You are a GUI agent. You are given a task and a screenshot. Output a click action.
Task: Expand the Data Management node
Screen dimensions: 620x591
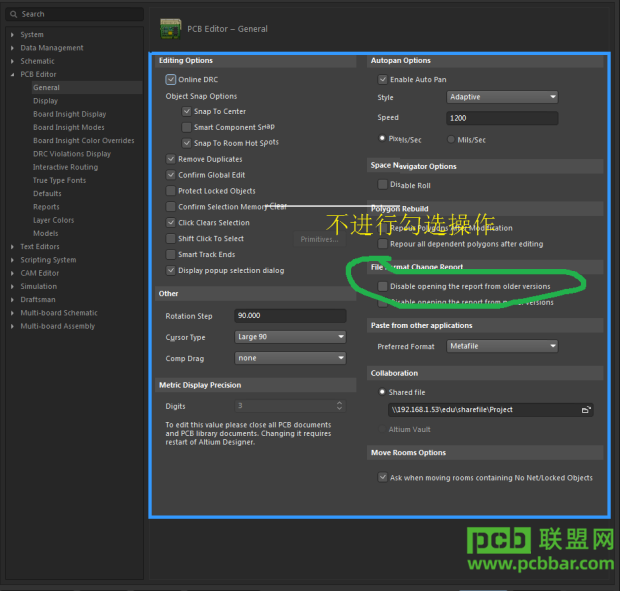point(12,48)
